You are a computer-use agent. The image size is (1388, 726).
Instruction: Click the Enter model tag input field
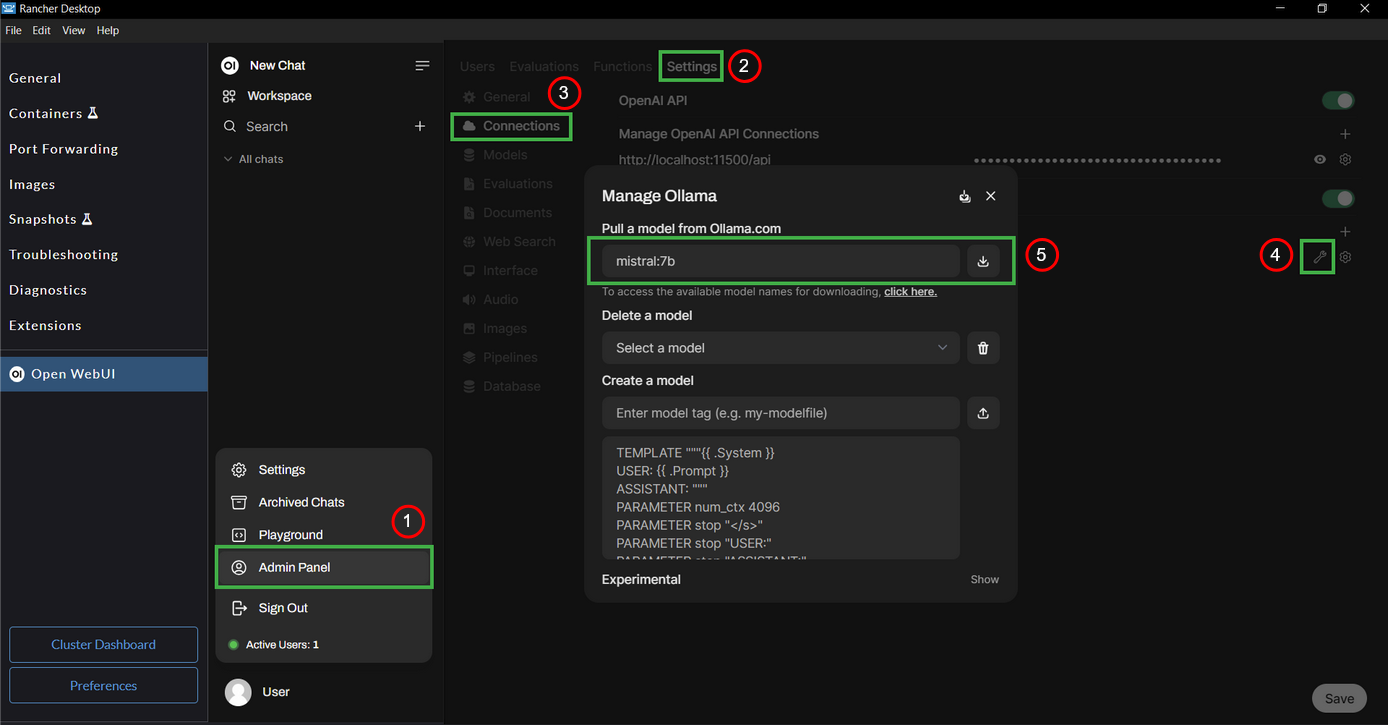(x=781, y=413)
